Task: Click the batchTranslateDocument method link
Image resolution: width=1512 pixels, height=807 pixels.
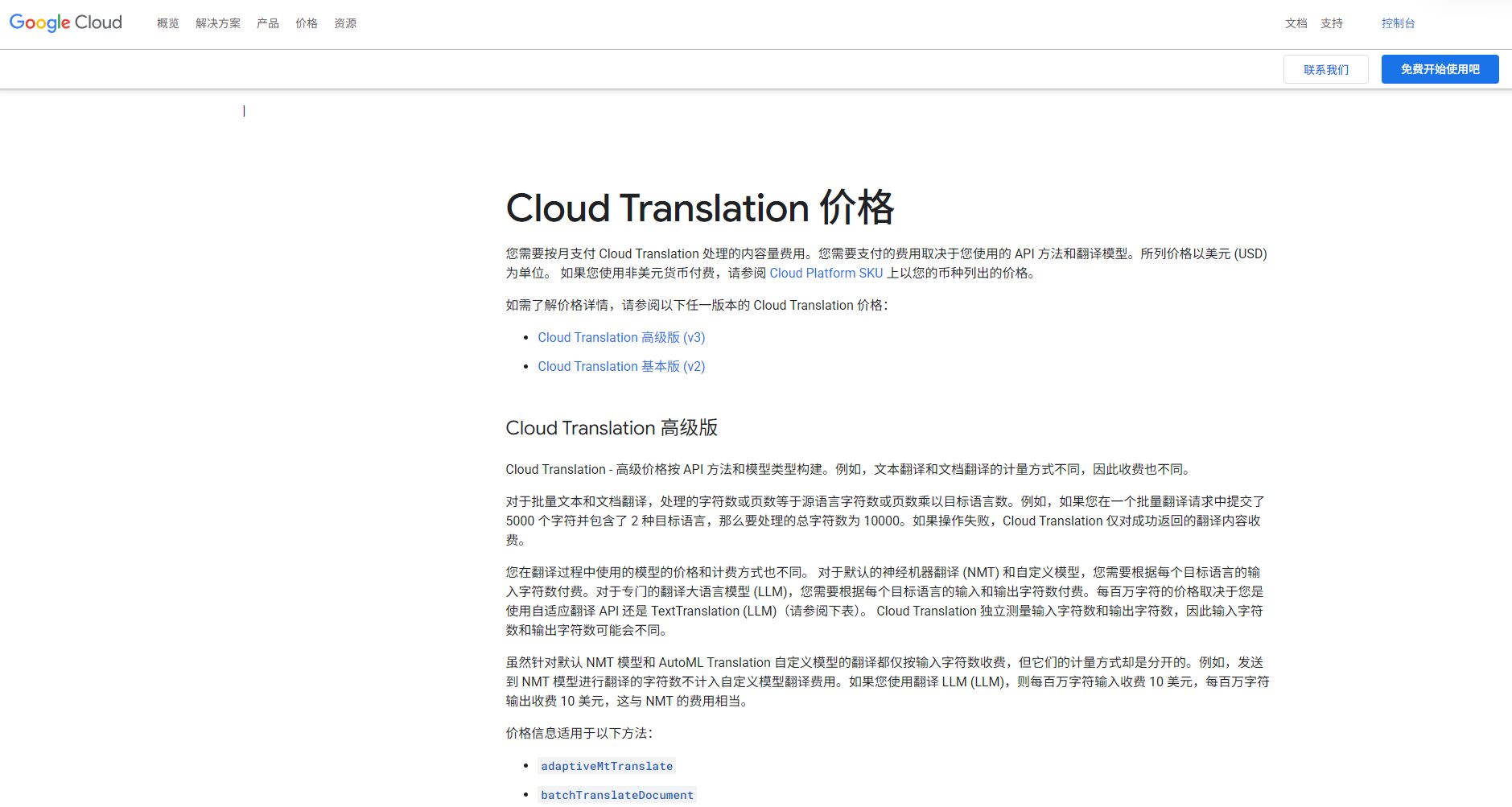Action: [x=616, y=795]
